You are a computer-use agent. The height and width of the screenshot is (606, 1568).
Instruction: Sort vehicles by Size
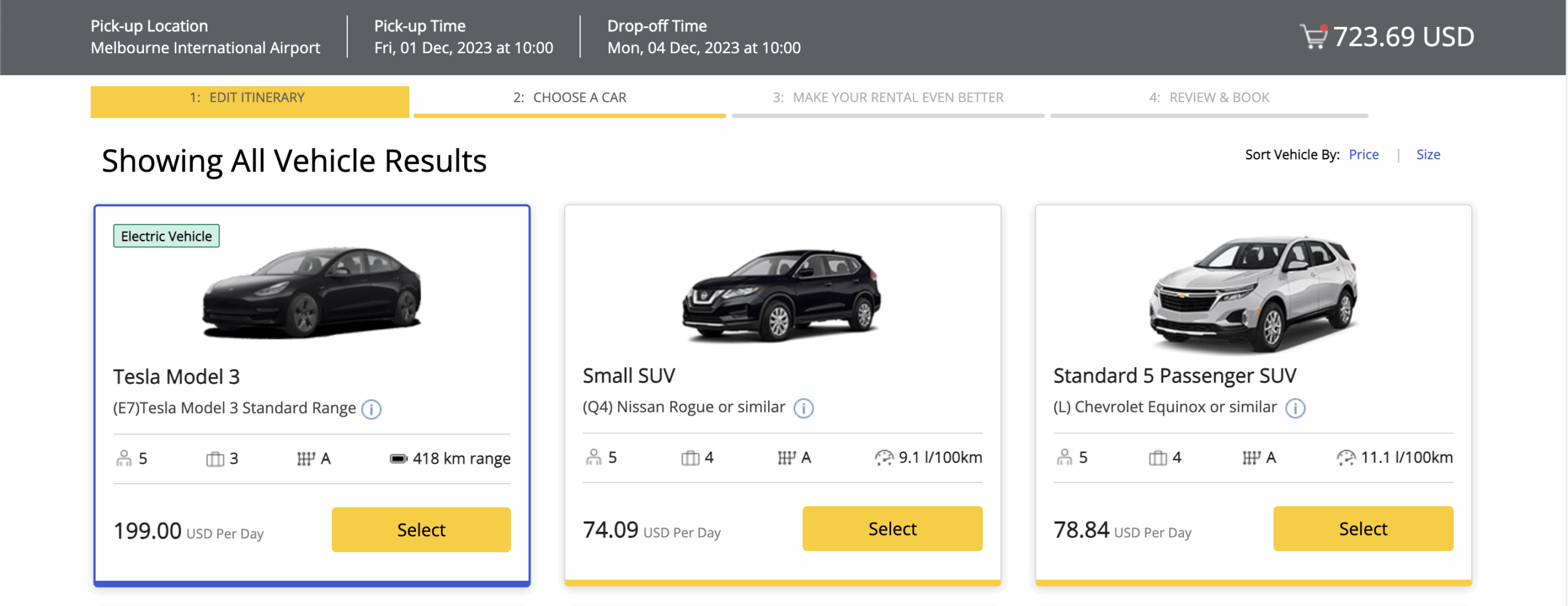coord(1428,155)
